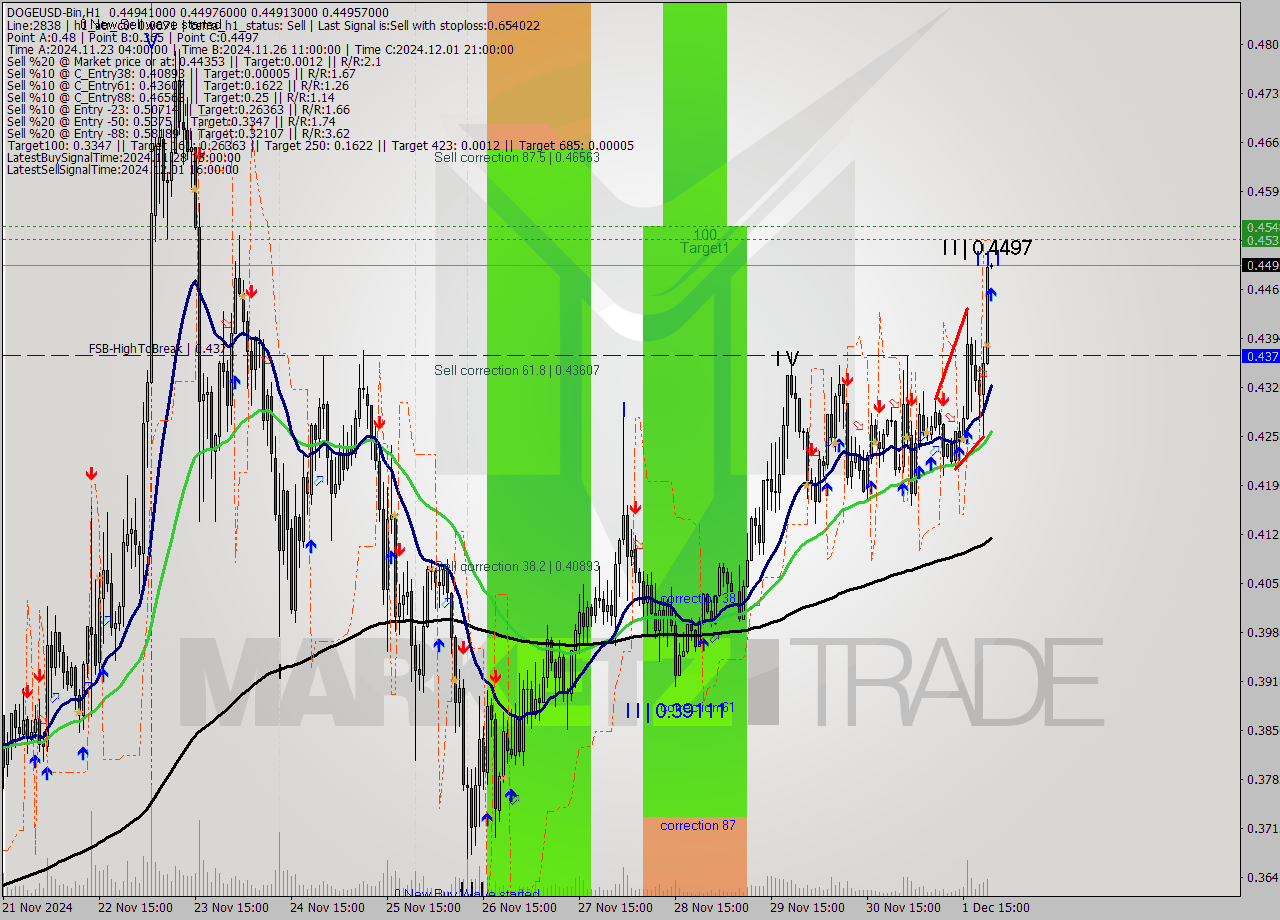The width and height of the screenshot is (1280, 920).
Task: Click the 0.473 price axis label
Action: click(x=1262, y=93)
